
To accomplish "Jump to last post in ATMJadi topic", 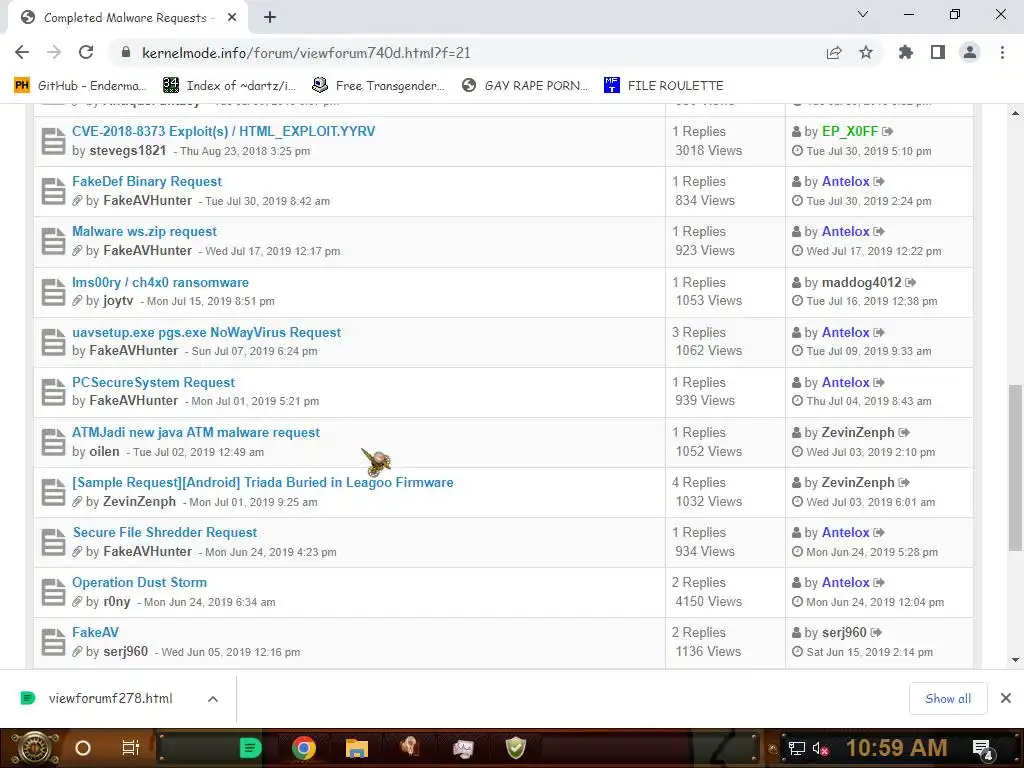I will tap(904, 432).
